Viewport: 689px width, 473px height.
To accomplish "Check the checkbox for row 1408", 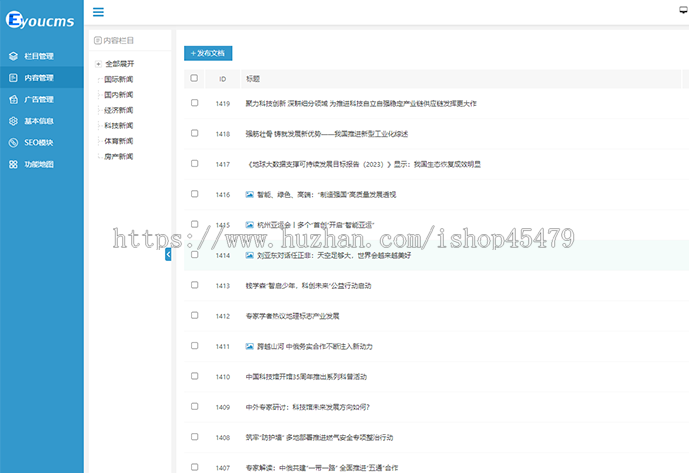I will 195,436.
